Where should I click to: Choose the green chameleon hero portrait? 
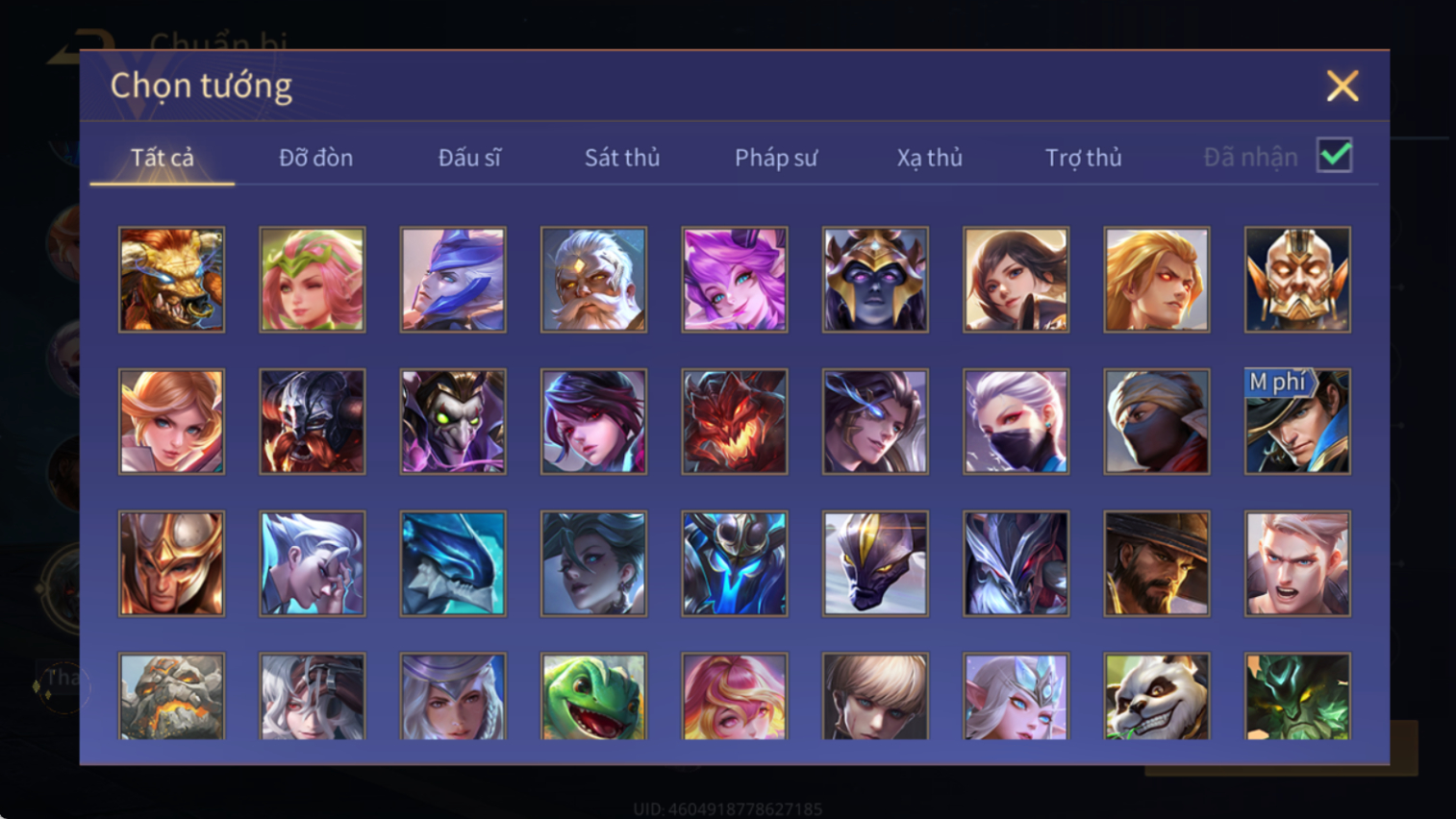[x=593, y=696]
